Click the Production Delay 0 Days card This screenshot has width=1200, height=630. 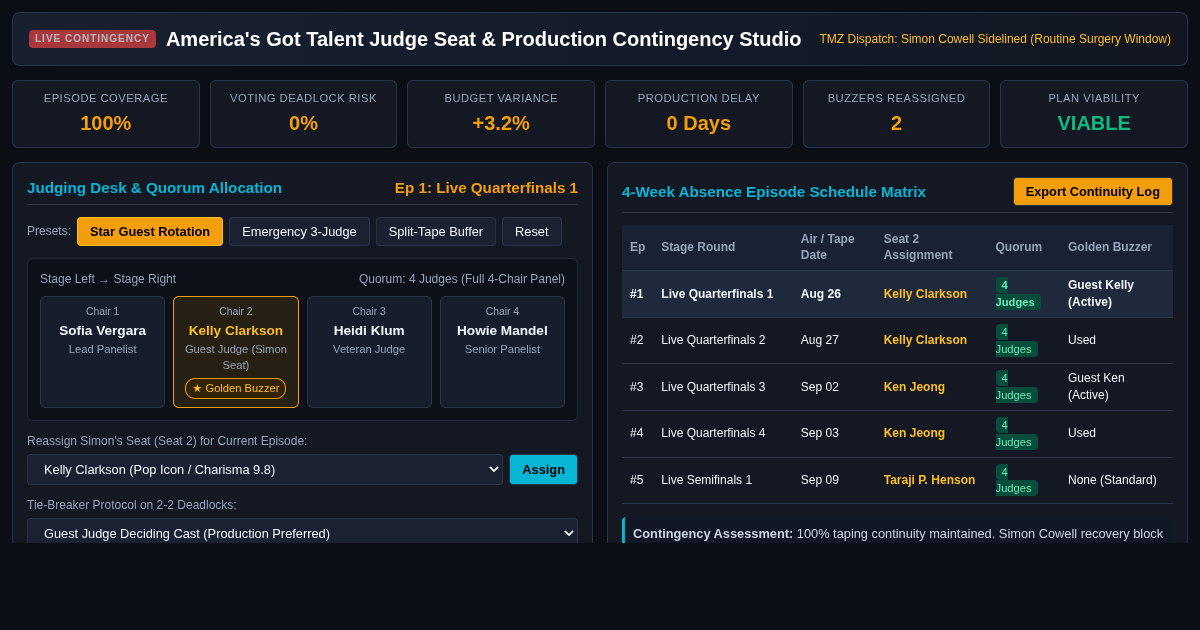(x=699, y=114)
